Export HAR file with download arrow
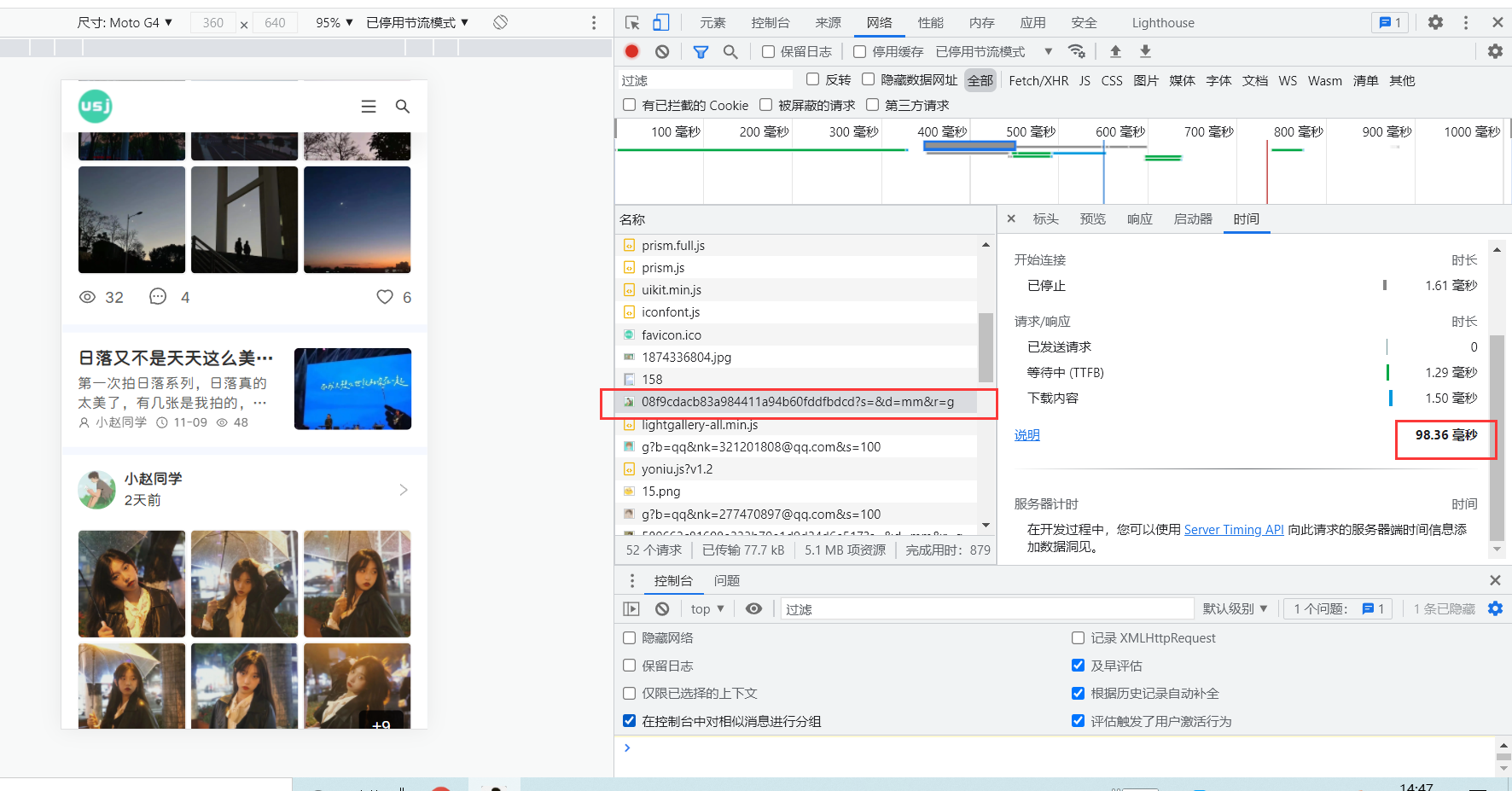The width and height of the screenshot is (1512, 791). (1146, 51)
